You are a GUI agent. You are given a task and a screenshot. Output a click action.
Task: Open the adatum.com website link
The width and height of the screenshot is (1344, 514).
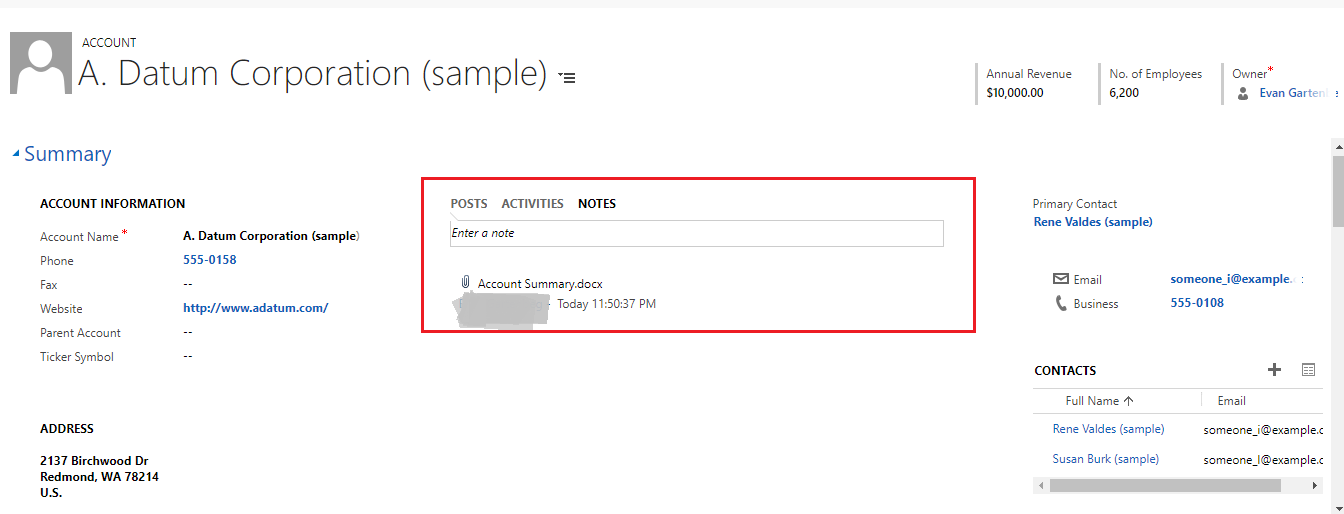[256, 308]
